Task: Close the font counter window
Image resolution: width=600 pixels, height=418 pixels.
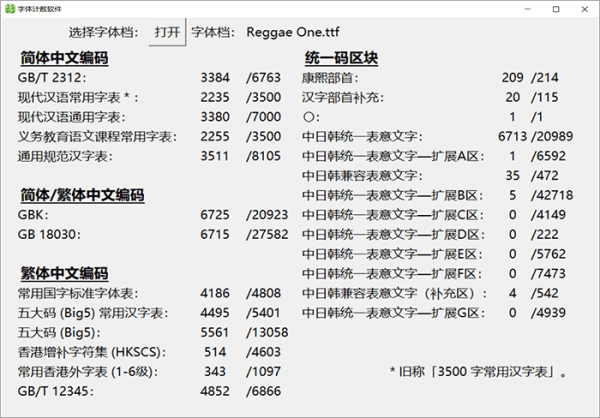Action: (582, 8)
